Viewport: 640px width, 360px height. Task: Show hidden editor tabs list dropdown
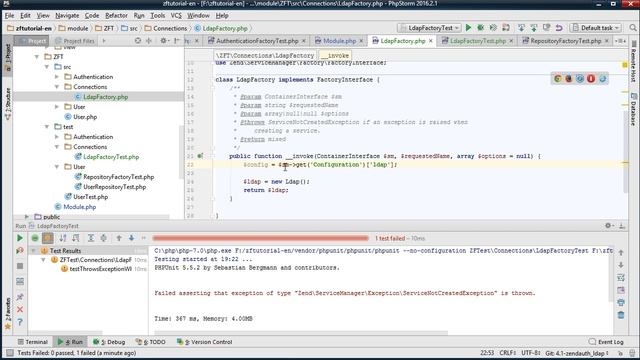click(620, 41)
